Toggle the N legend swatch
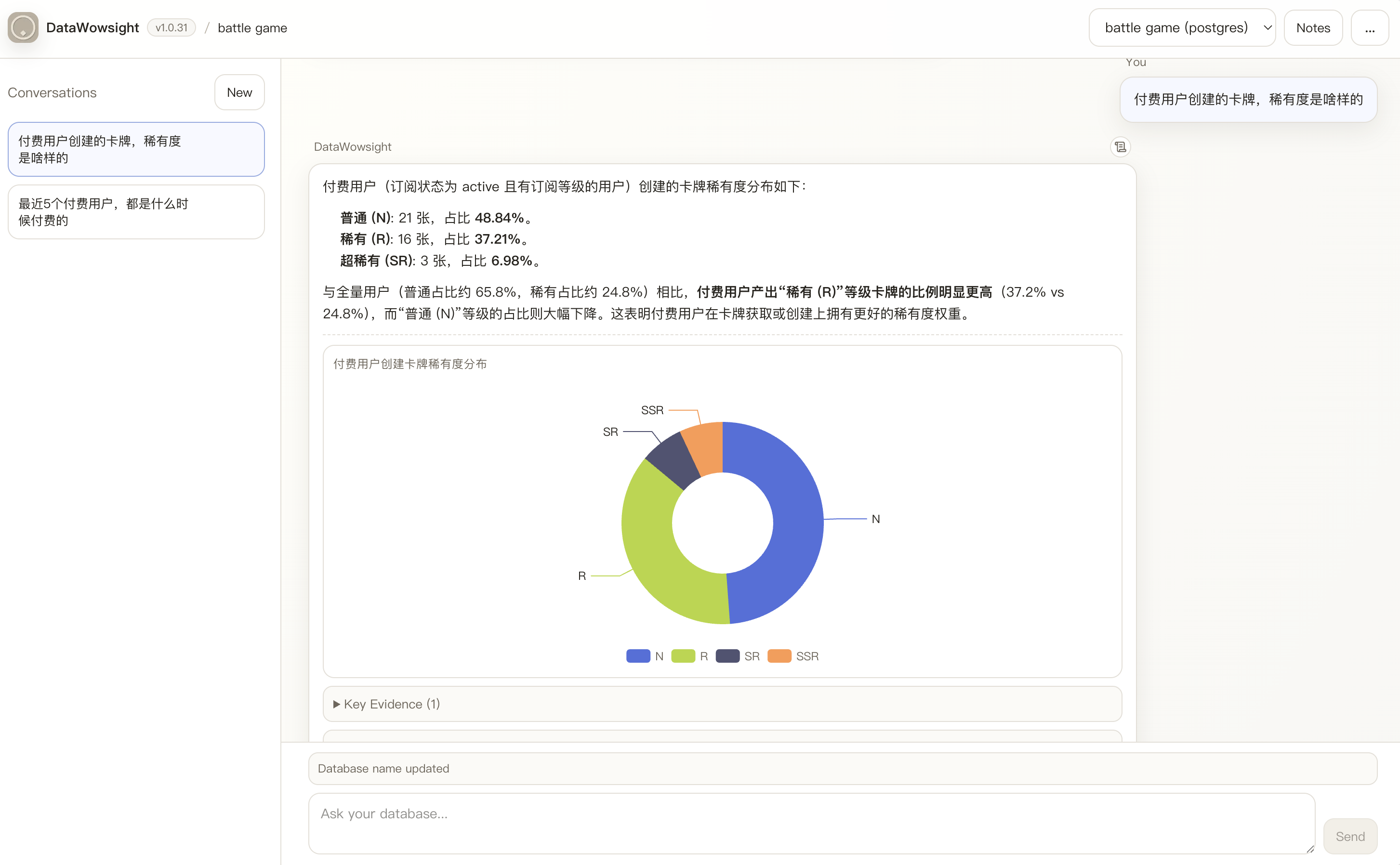The width and height of the screenshot is (1400, 865). 638,655
